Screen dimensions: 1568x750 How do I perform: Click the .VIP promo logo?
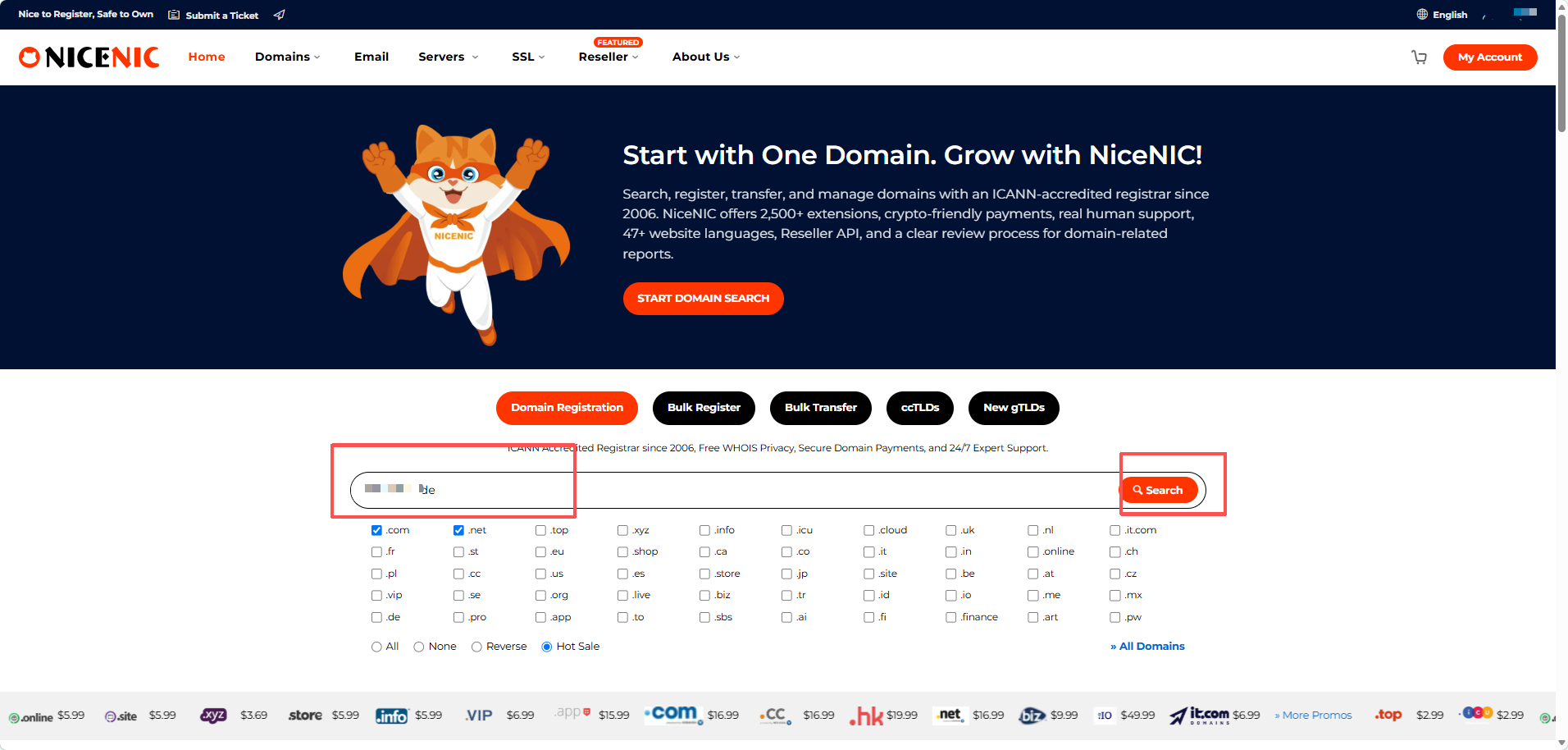point(478,716)
